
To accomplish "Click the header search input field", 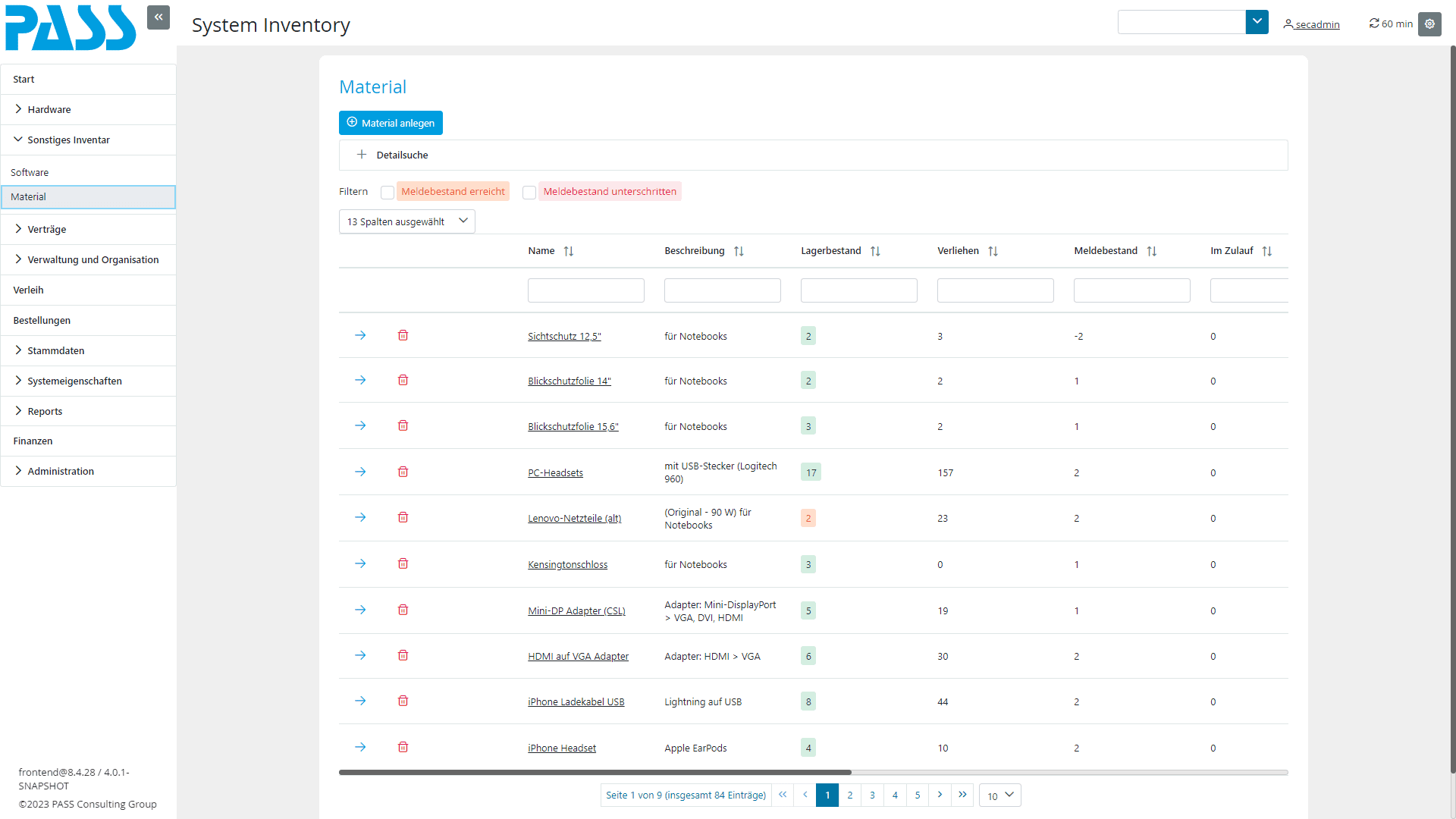I will pyautogui.click(x=1181, y=22).
